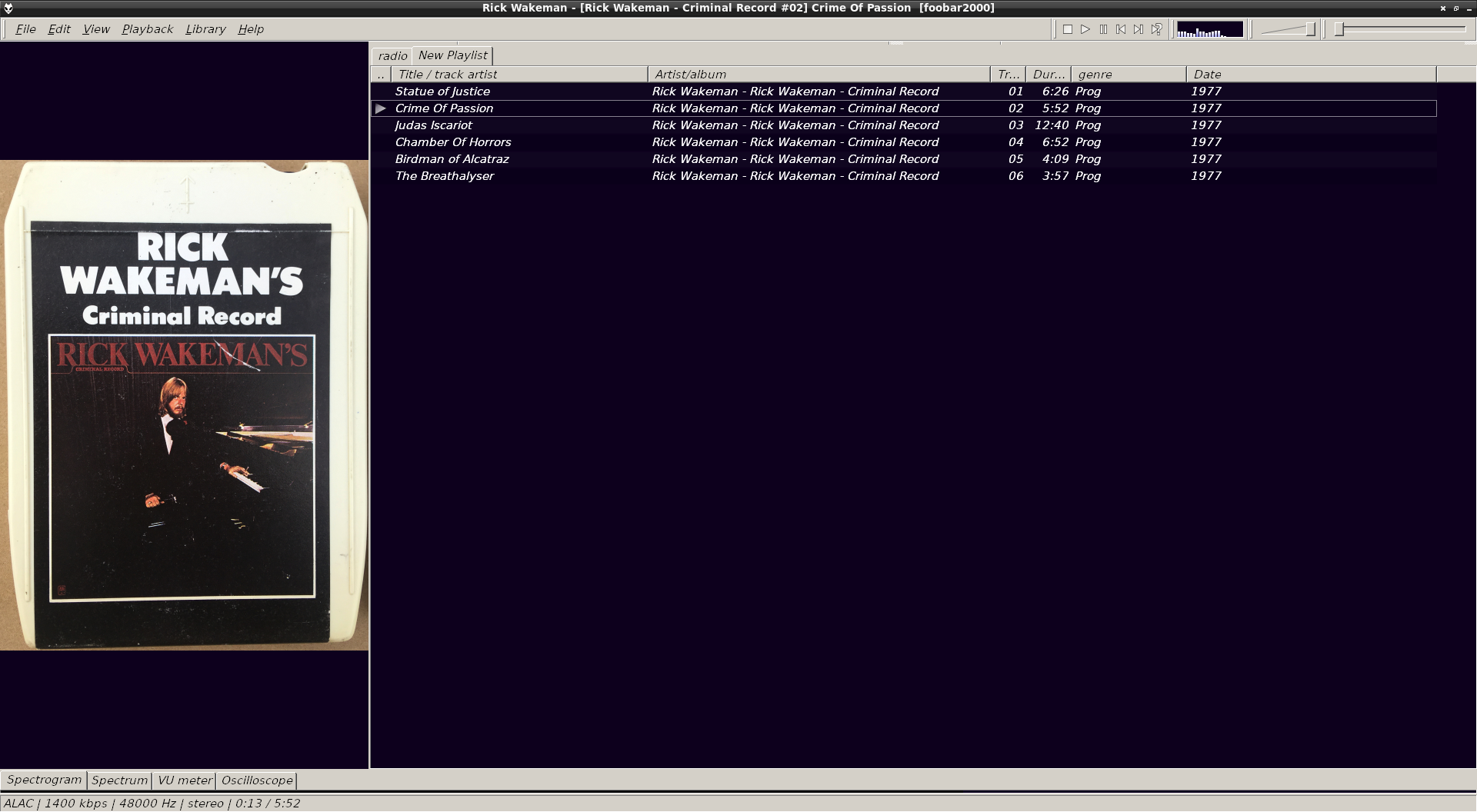Open the Edit menu
Screen dimensions: 1477x812
click(x=59, y=29)
